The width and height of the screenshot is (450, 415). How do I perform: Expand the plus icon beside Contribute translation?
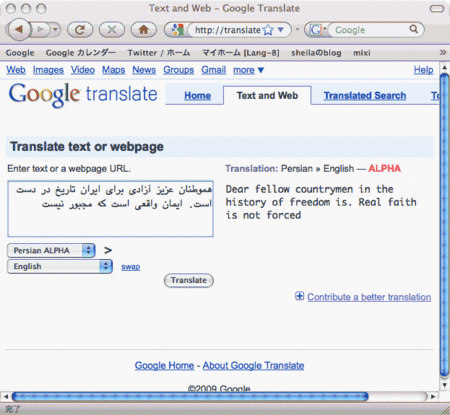point(299,296)
